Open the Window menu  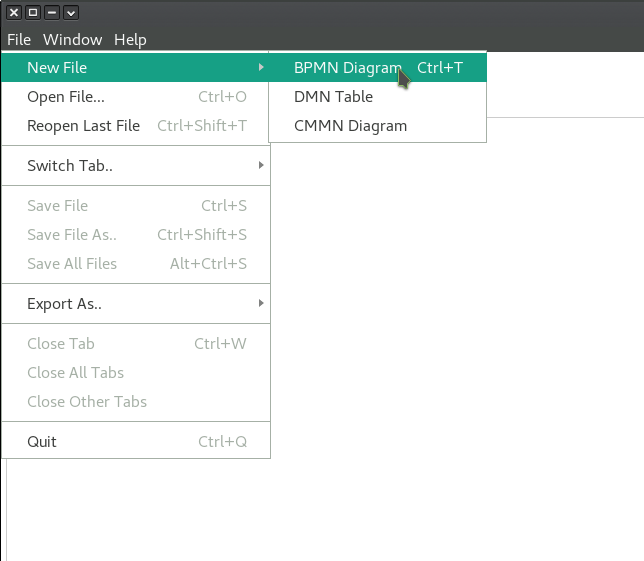pyautogui.click(x=72, y=40)
